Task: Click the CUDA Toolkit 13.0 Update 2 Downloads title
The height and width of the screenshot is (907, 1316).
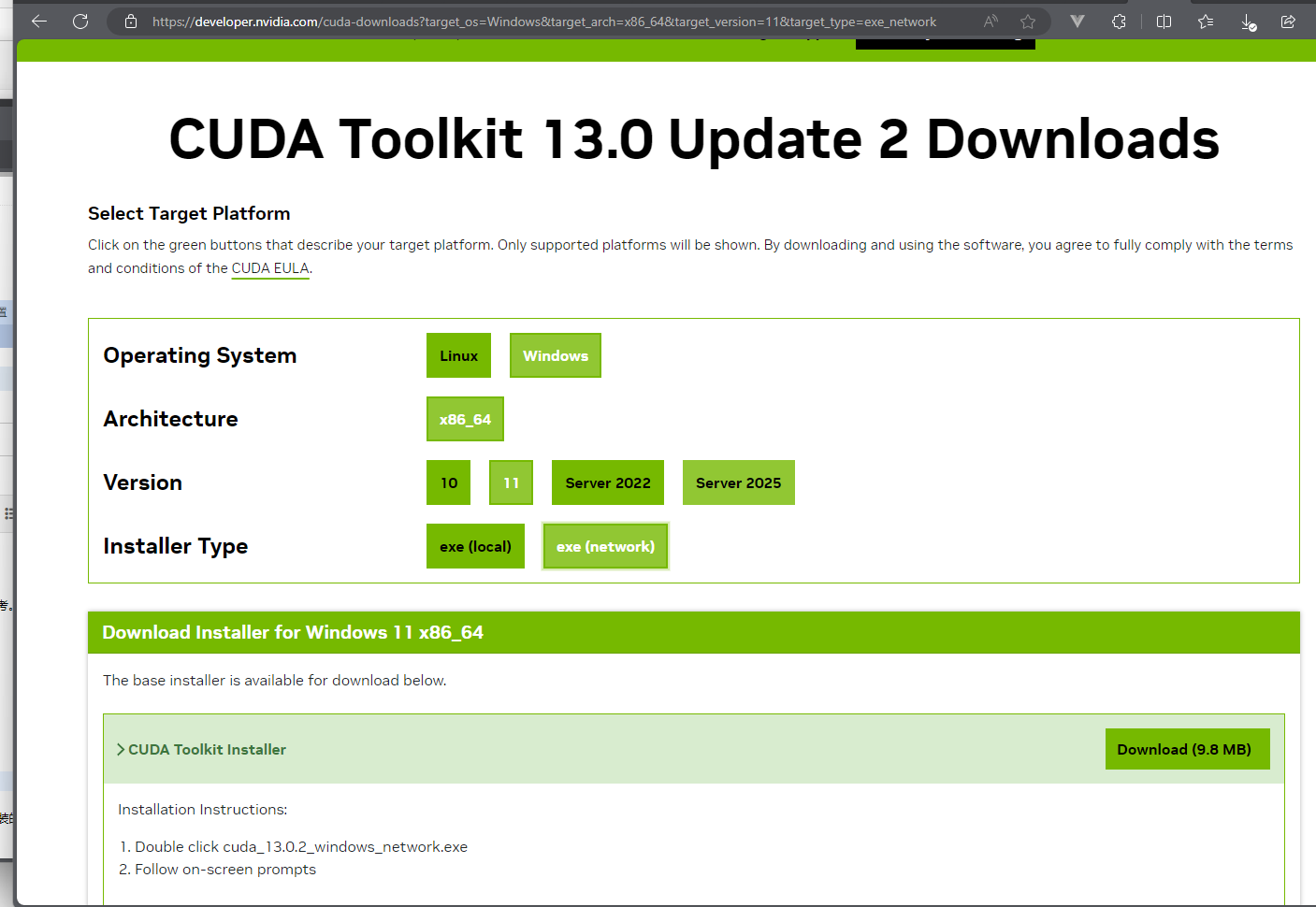Action: click(x=694, y=139)
